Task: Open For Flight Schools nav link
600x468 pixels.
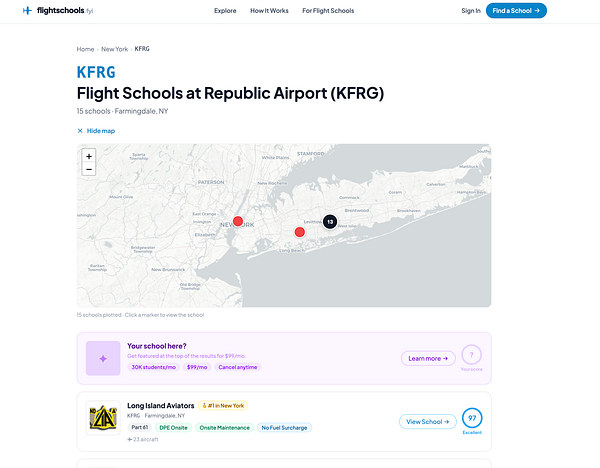Action: (x=328, y=11)
